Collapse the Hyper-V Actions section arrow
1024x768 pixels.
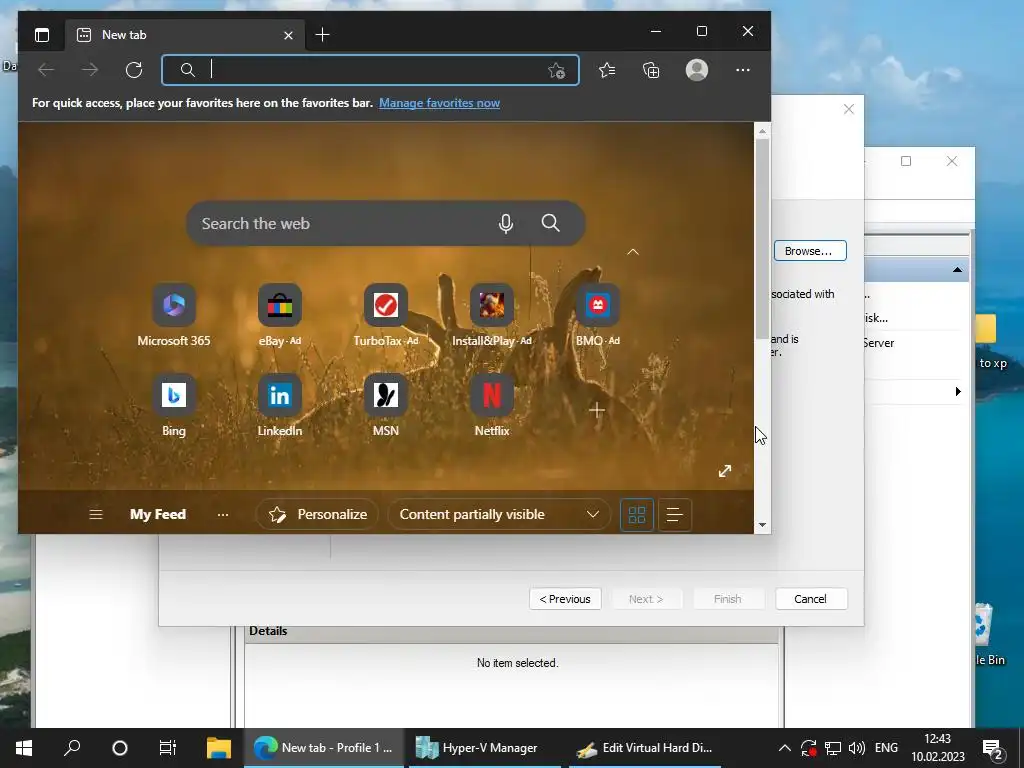tap(957, 270)
